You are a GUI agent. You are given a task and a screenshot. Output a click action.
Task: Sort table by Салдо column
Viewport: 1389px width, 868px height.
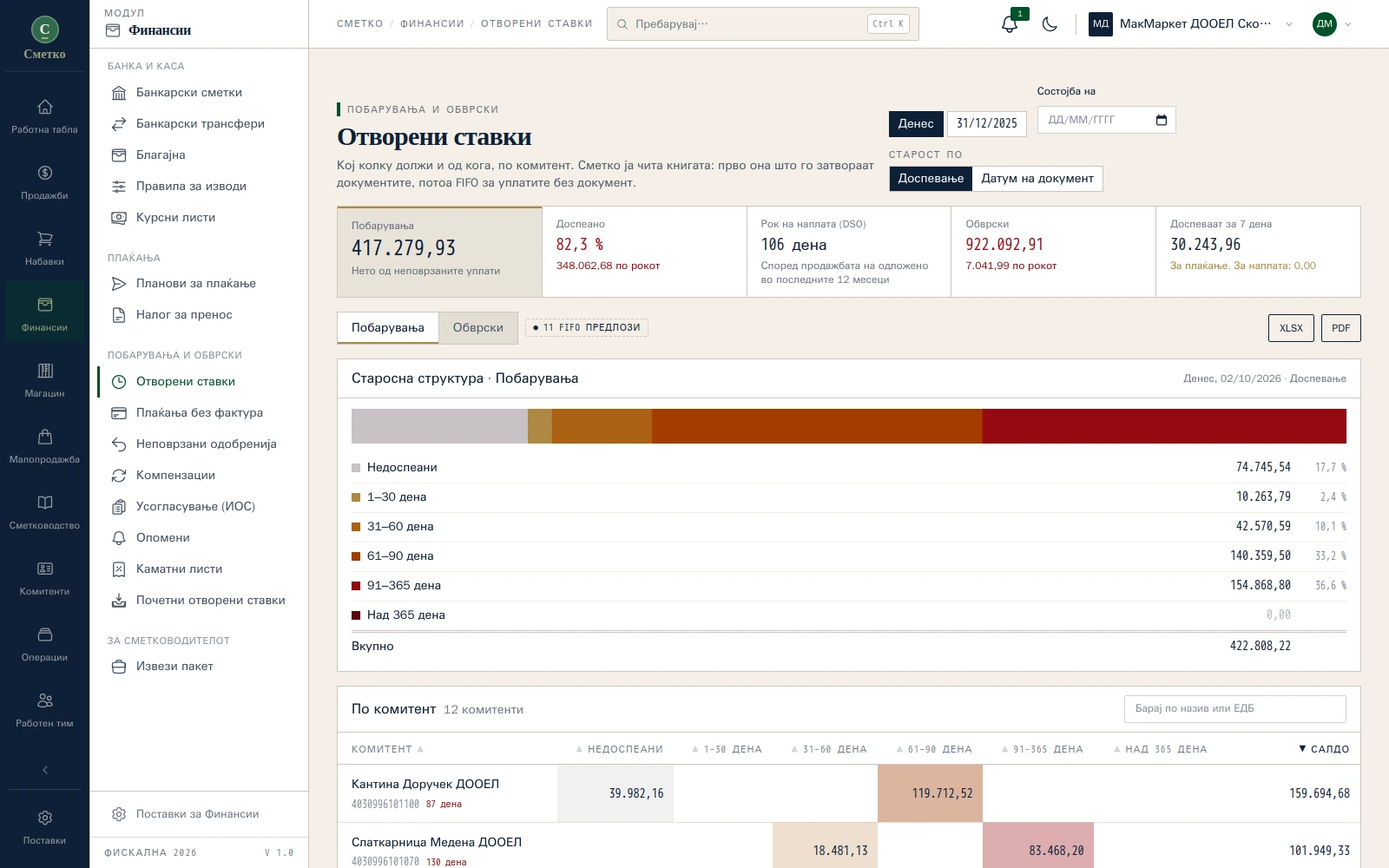point(1324,749)
